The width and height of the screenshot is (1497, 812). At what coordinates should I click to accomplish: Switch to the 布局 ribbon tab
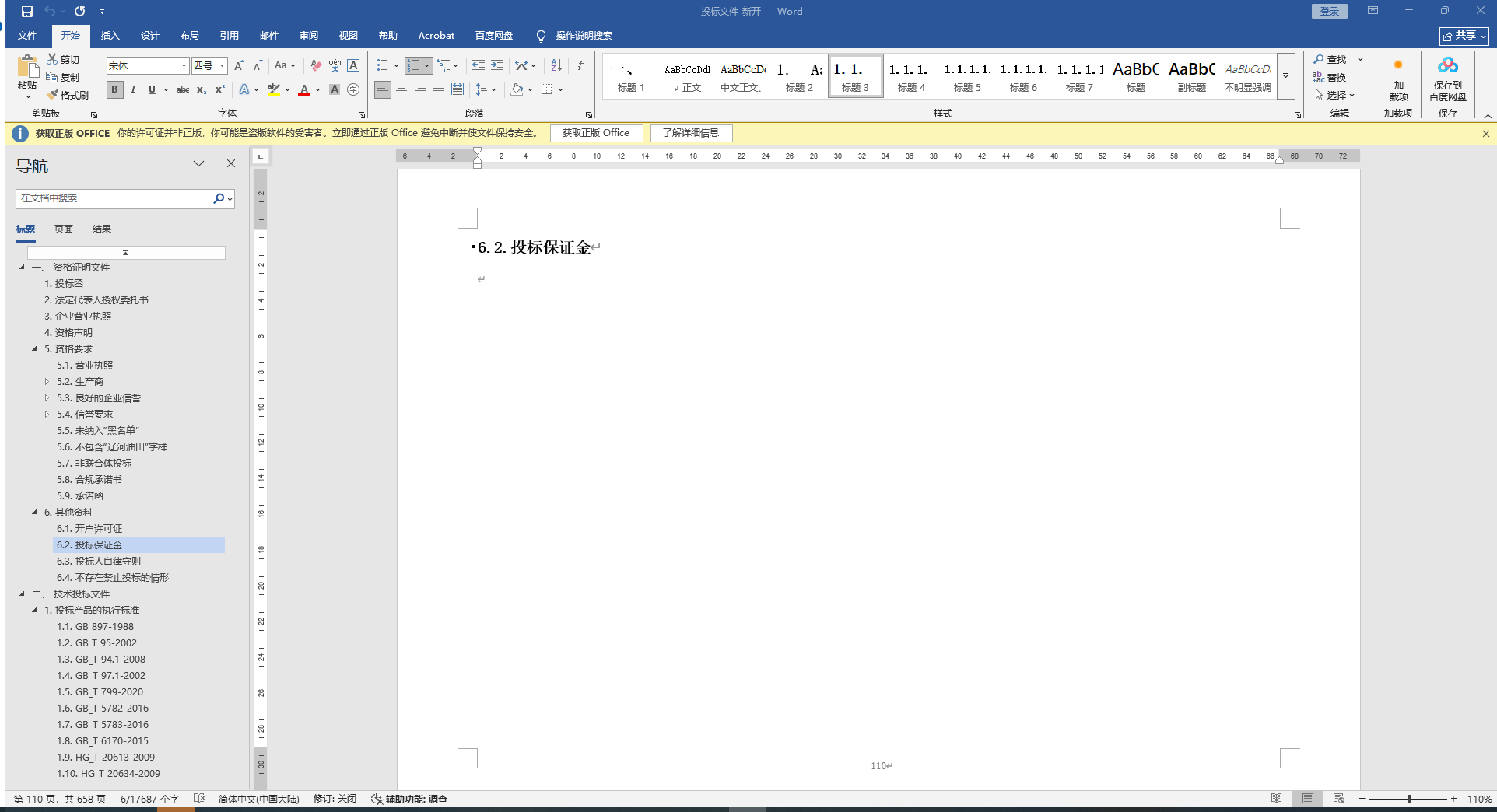coord(189,36)
